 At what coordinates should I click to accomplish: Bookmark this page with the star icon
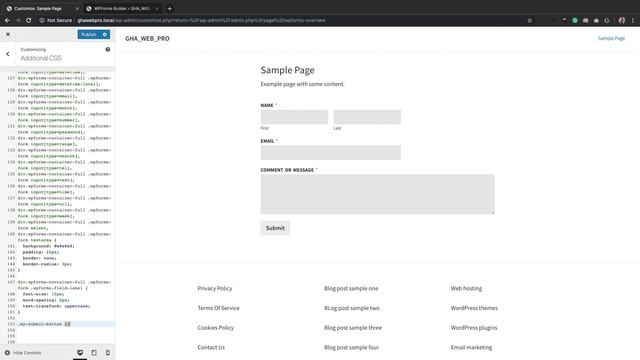[x=529, y=20]
